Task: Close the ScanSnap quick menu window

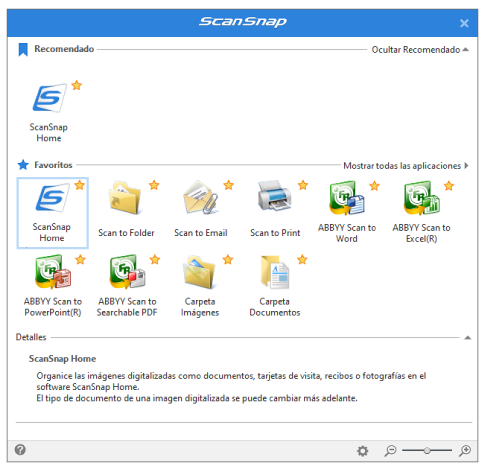Action: 464,23
